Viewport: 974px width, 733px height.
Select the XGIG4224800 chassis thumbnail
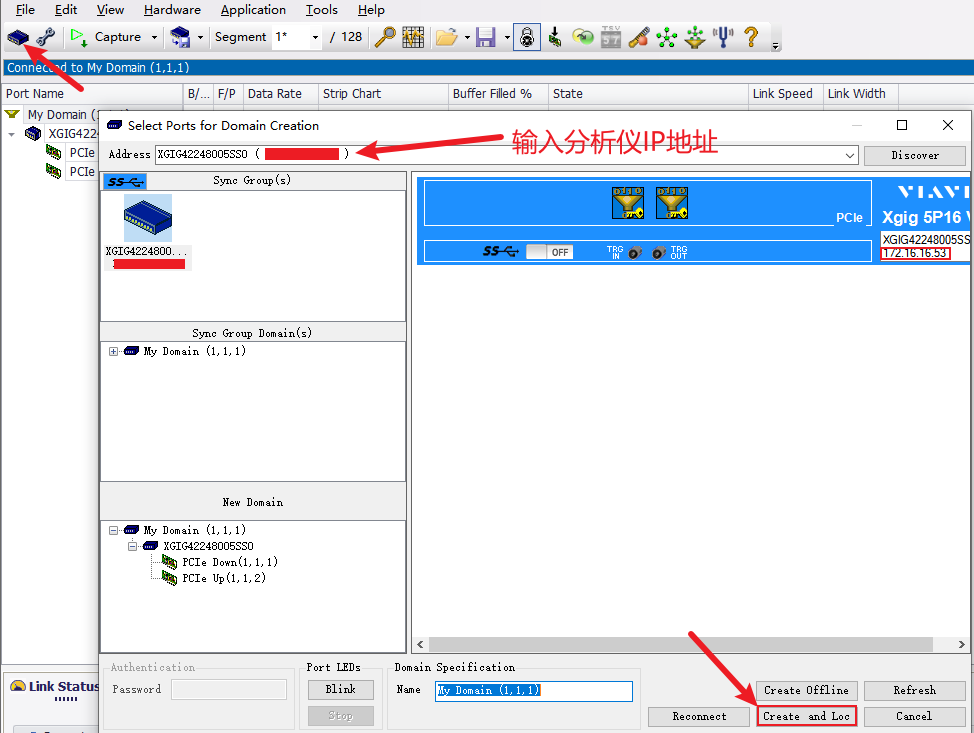[148, 218]
